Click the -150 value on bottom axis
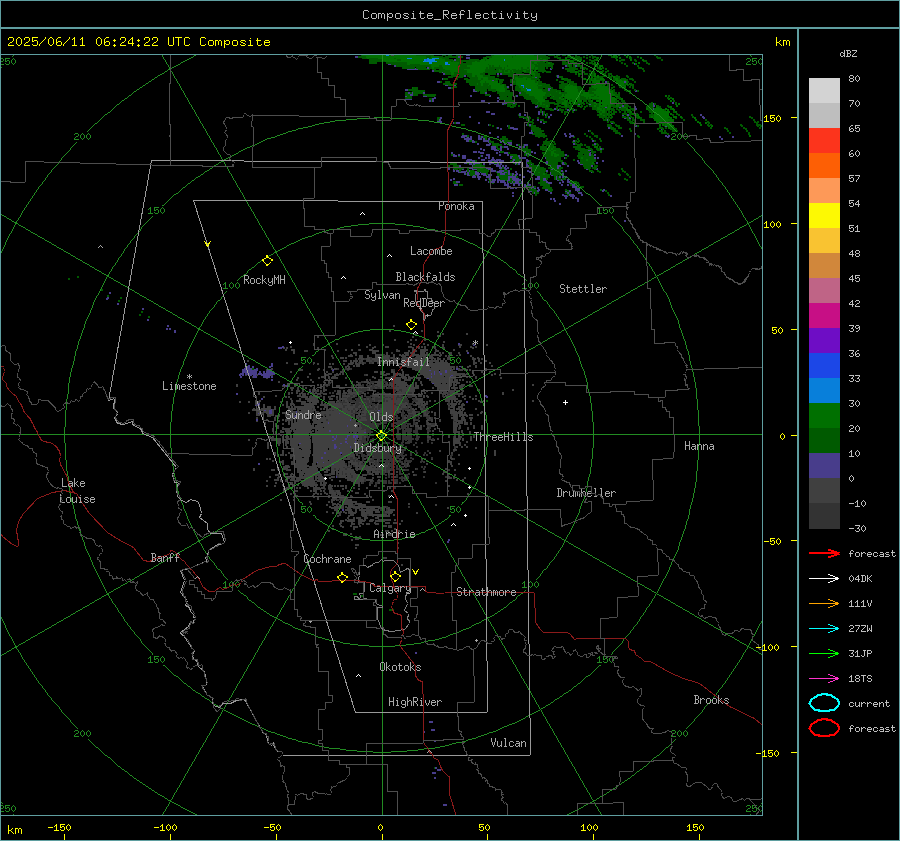 coord(59,827)
